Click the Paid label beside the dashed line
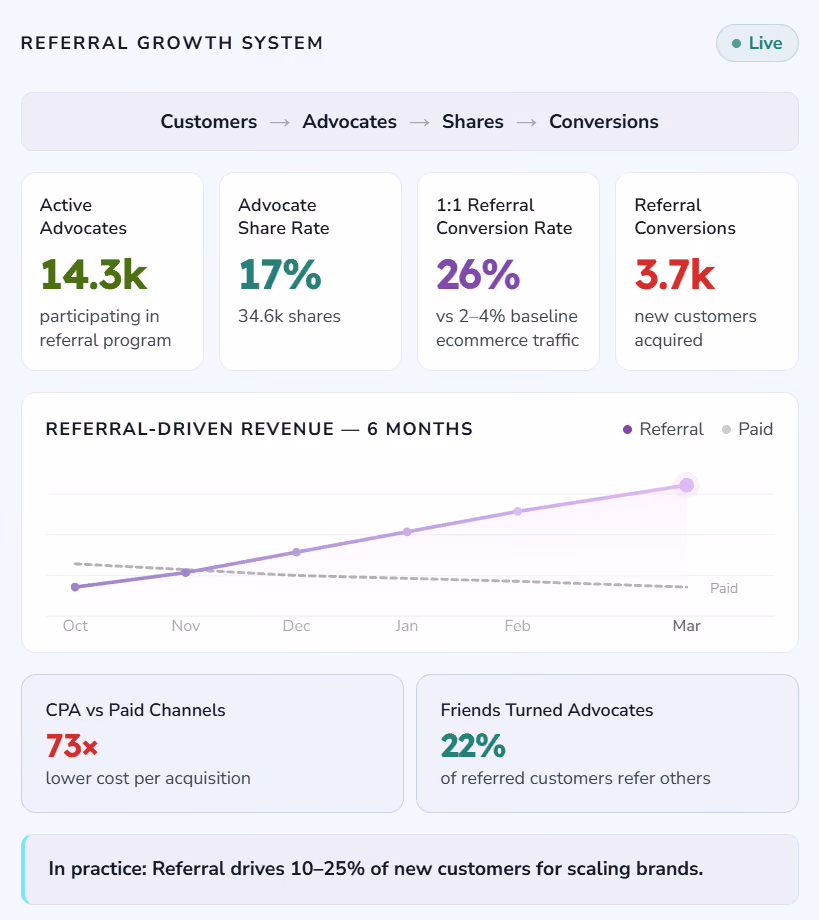 (724, 588)
